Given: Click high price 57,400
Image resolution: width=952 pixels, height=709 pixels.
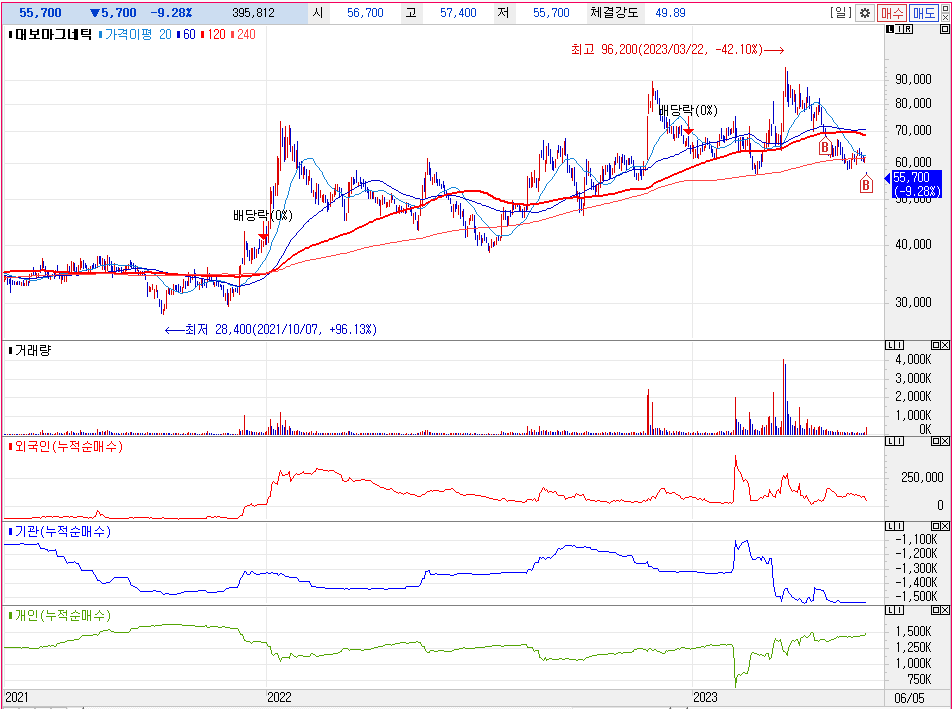Looking at the screenshot, I should coord(458,13).
